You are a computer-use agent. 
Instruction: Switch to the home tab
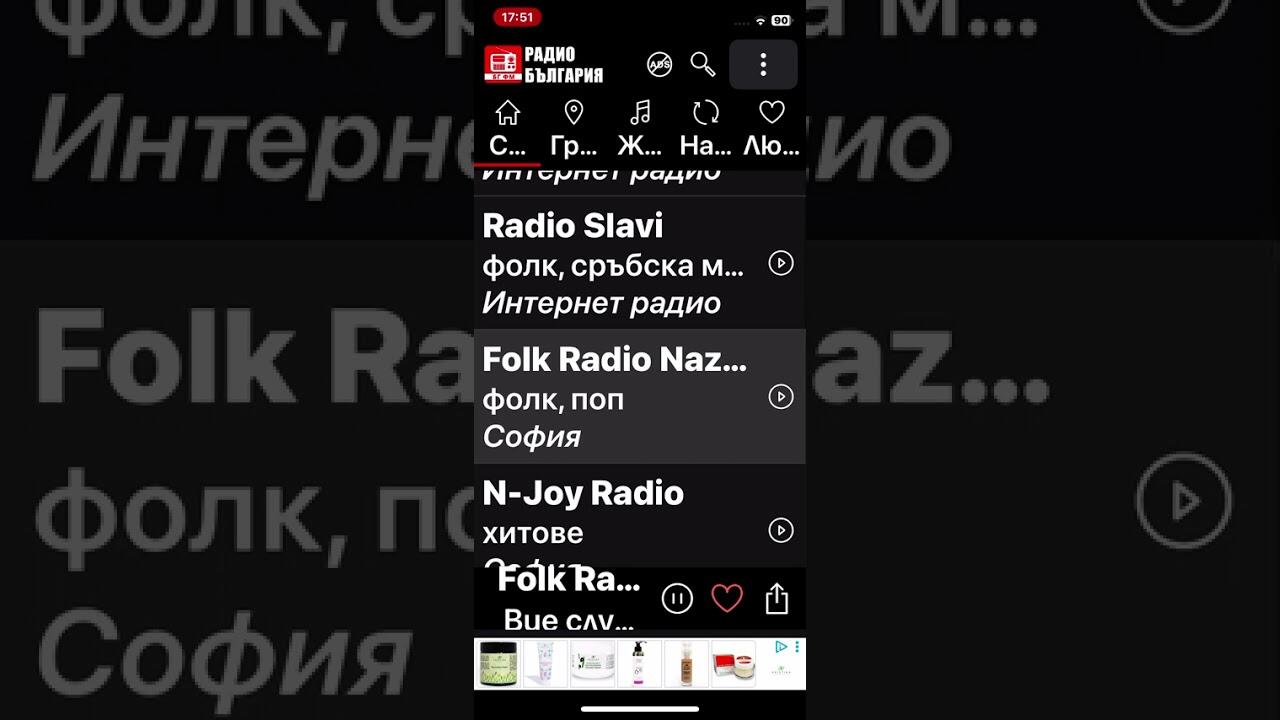pyautogui.click(x=508, y=129)
